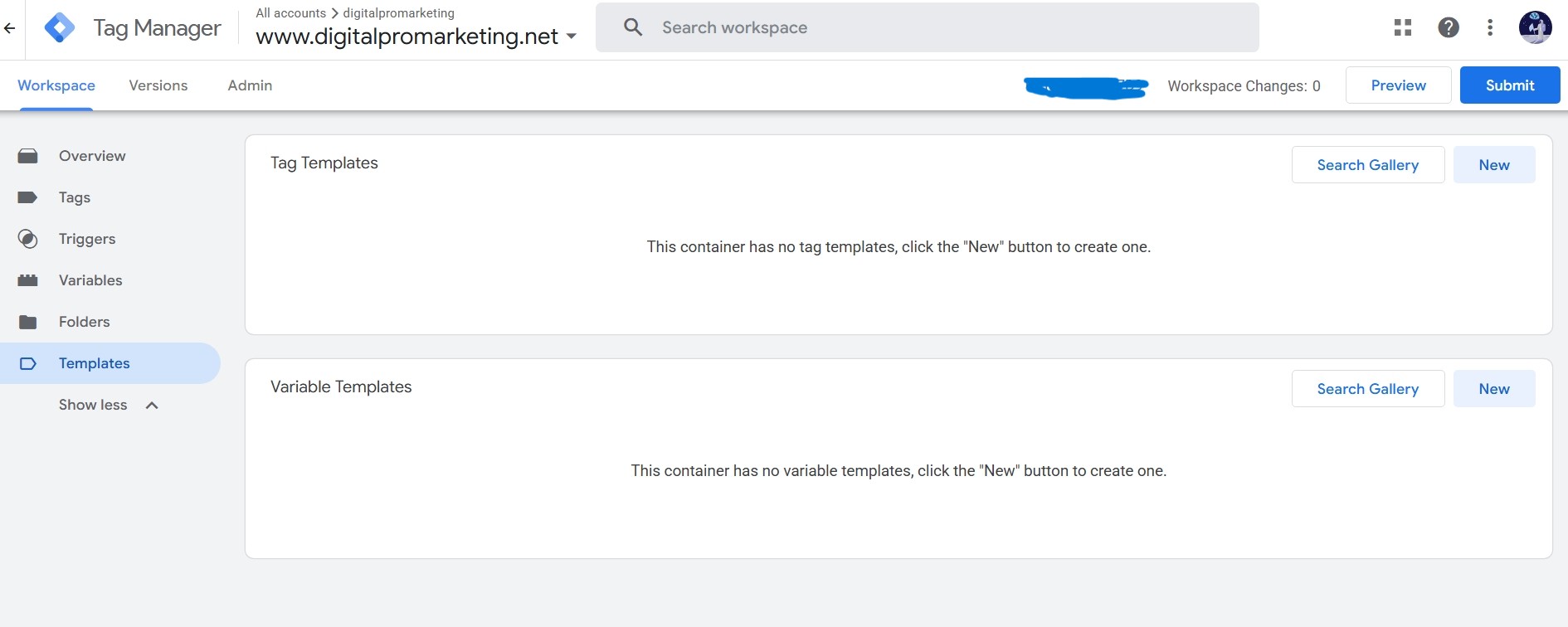This screenshot has width=1568, height=627.
Task: Click the Tag Manager title text
Action: pos(157,28)
